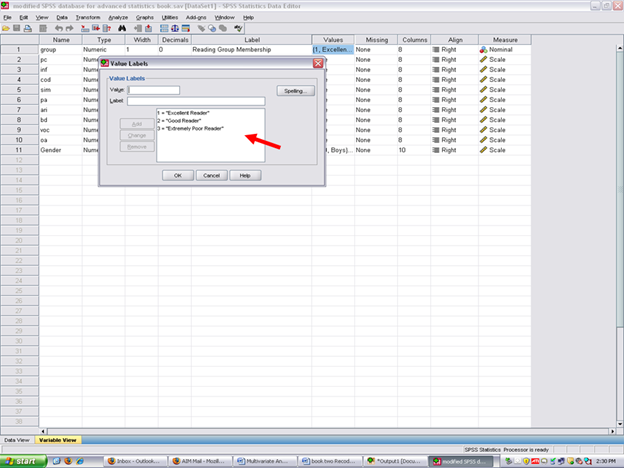
Task: Switch to the Data View tab
Action: point(16,439)
